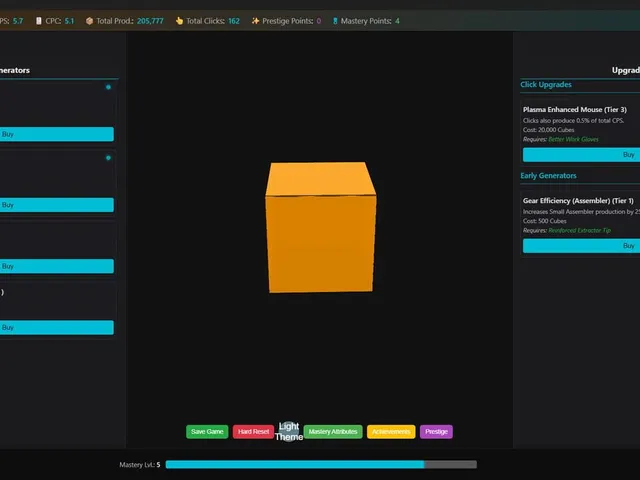Click the Mastery Points value 4

pos(397,21)
